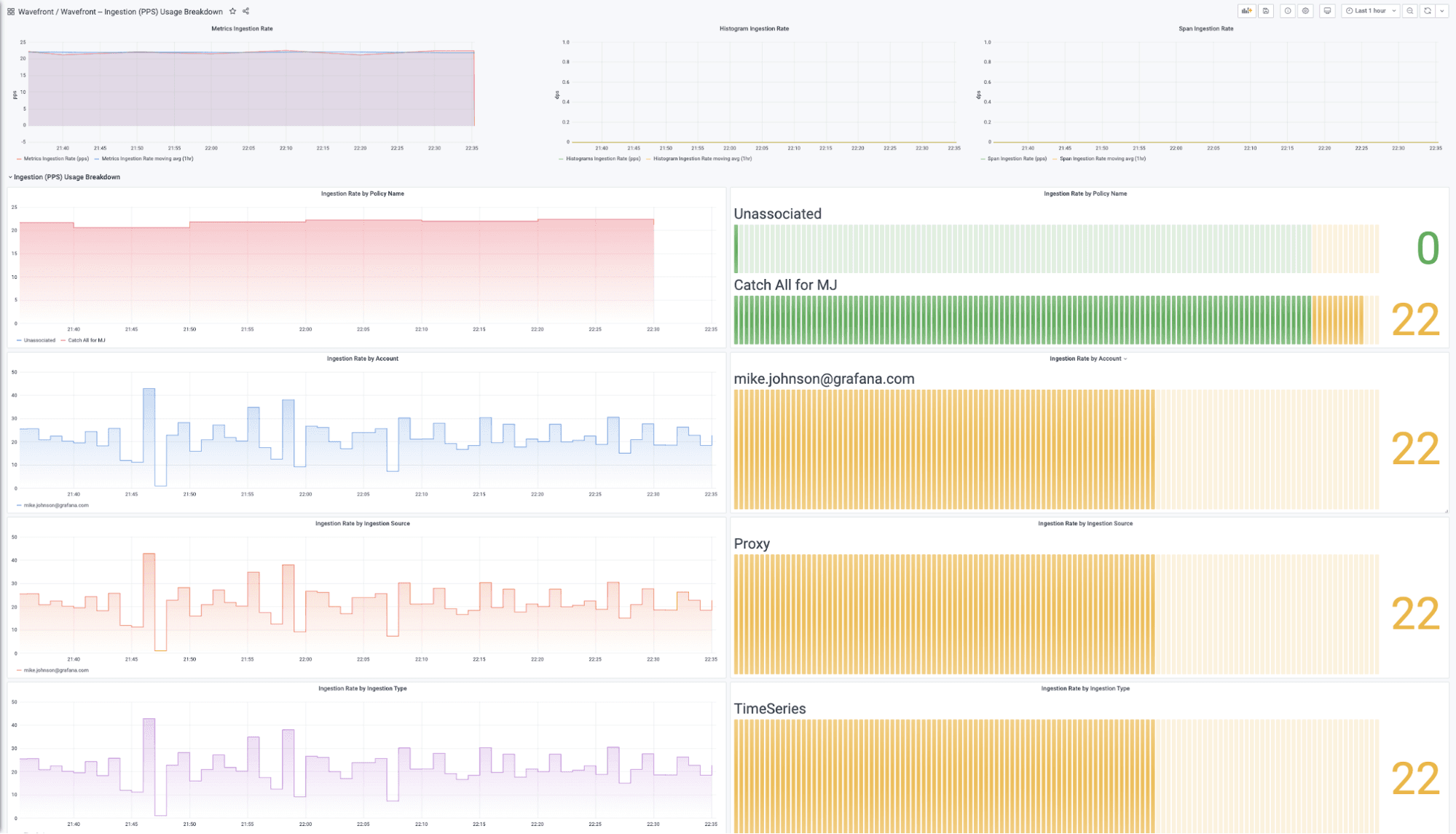The width and height of the screenshot is (1456, 834).
Task: Save the dashboard with disk icon
Action: (x=1266, y=11)
